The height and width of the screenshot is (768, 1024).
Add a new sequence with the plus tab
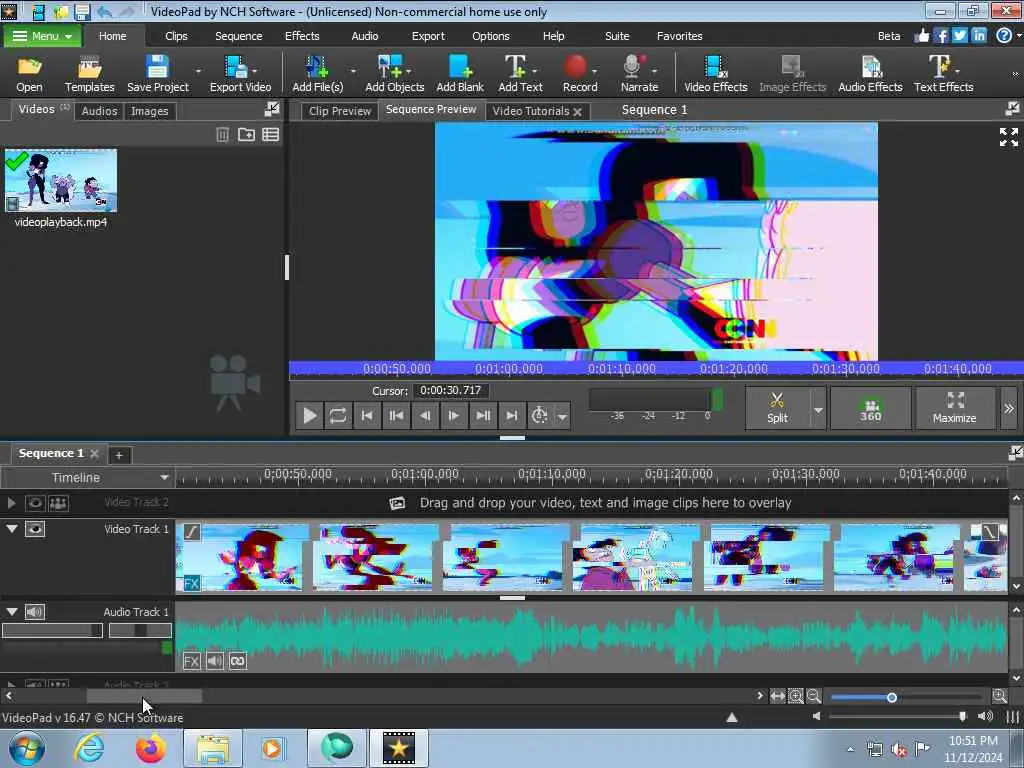coord(119,455)
